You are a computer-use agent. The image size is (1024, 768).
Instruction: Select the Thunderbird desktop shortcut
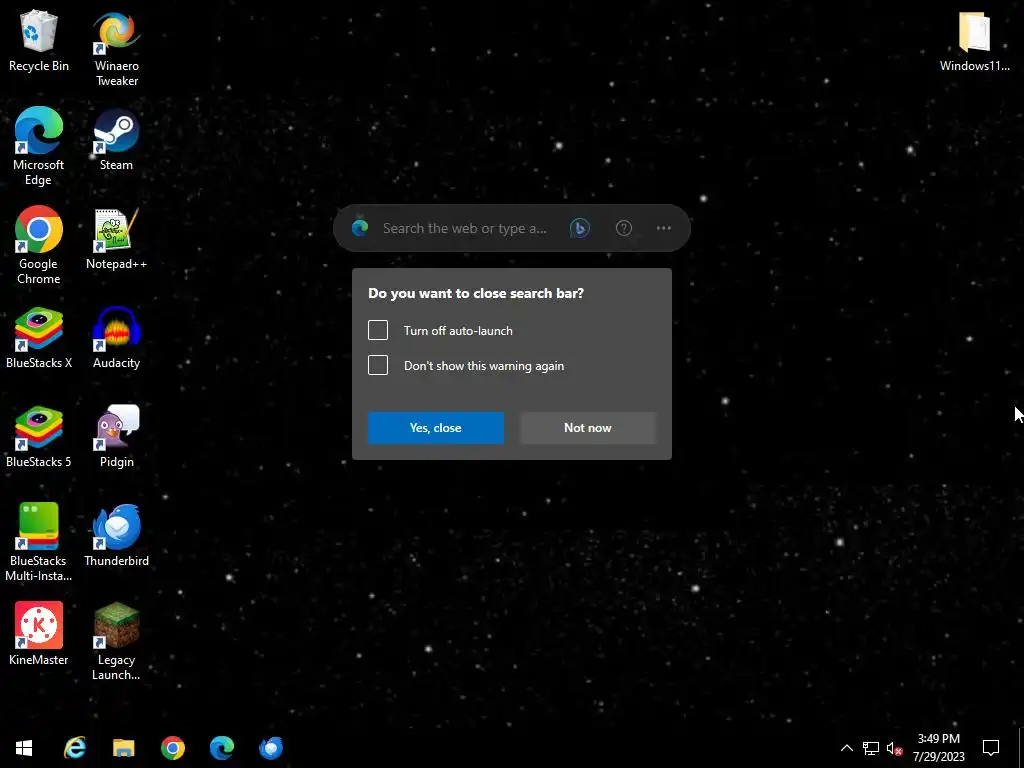click(x=116, y=536)
